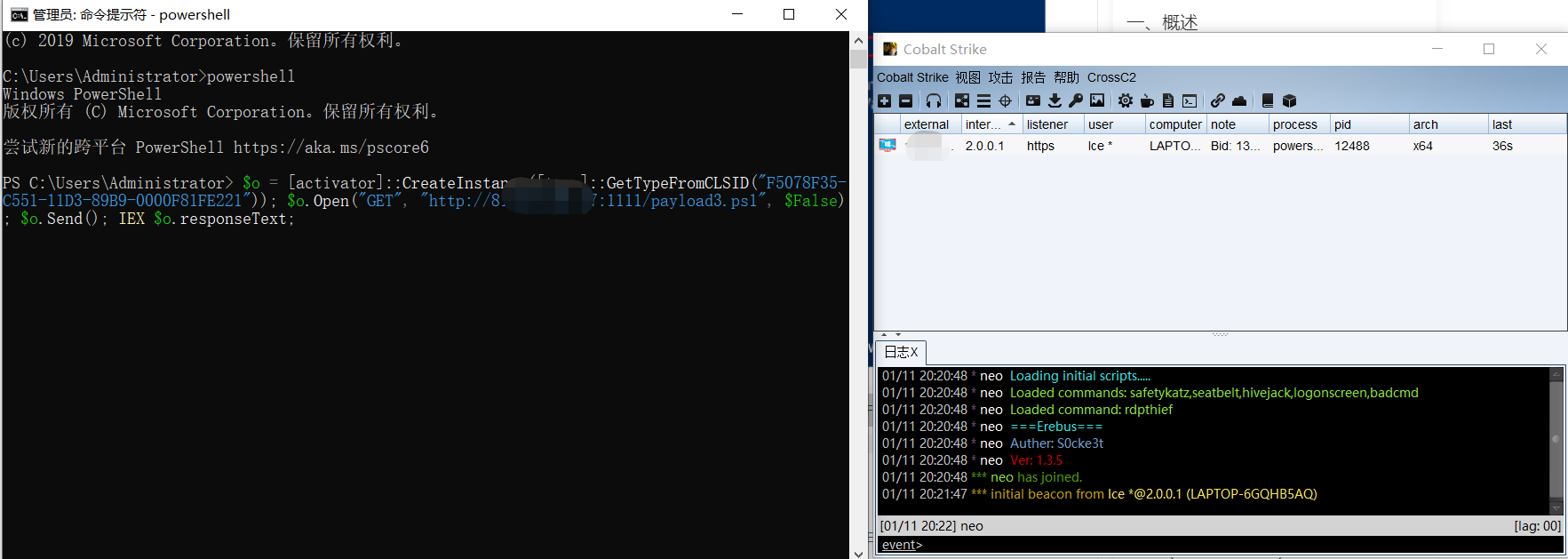Image resolution: width=1568 pixels, height=559 pixels.
Task: Maximize the Cobalt Strike window
Action: tap(1489, 49)
